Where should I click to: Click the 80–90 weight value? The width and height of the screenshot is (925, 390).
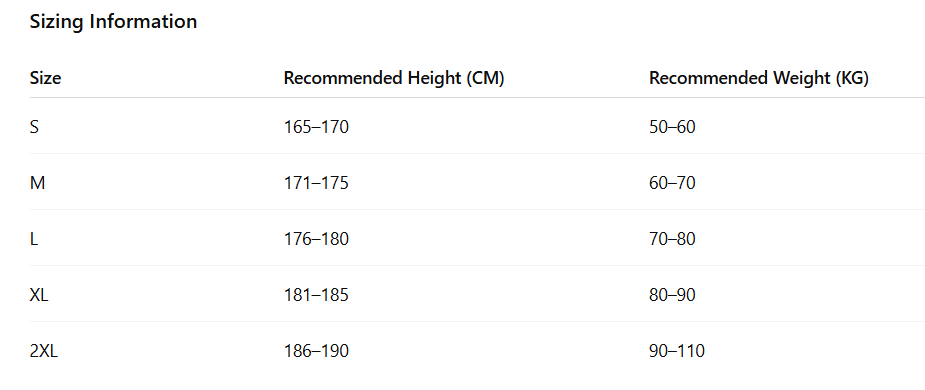point(672,295)
